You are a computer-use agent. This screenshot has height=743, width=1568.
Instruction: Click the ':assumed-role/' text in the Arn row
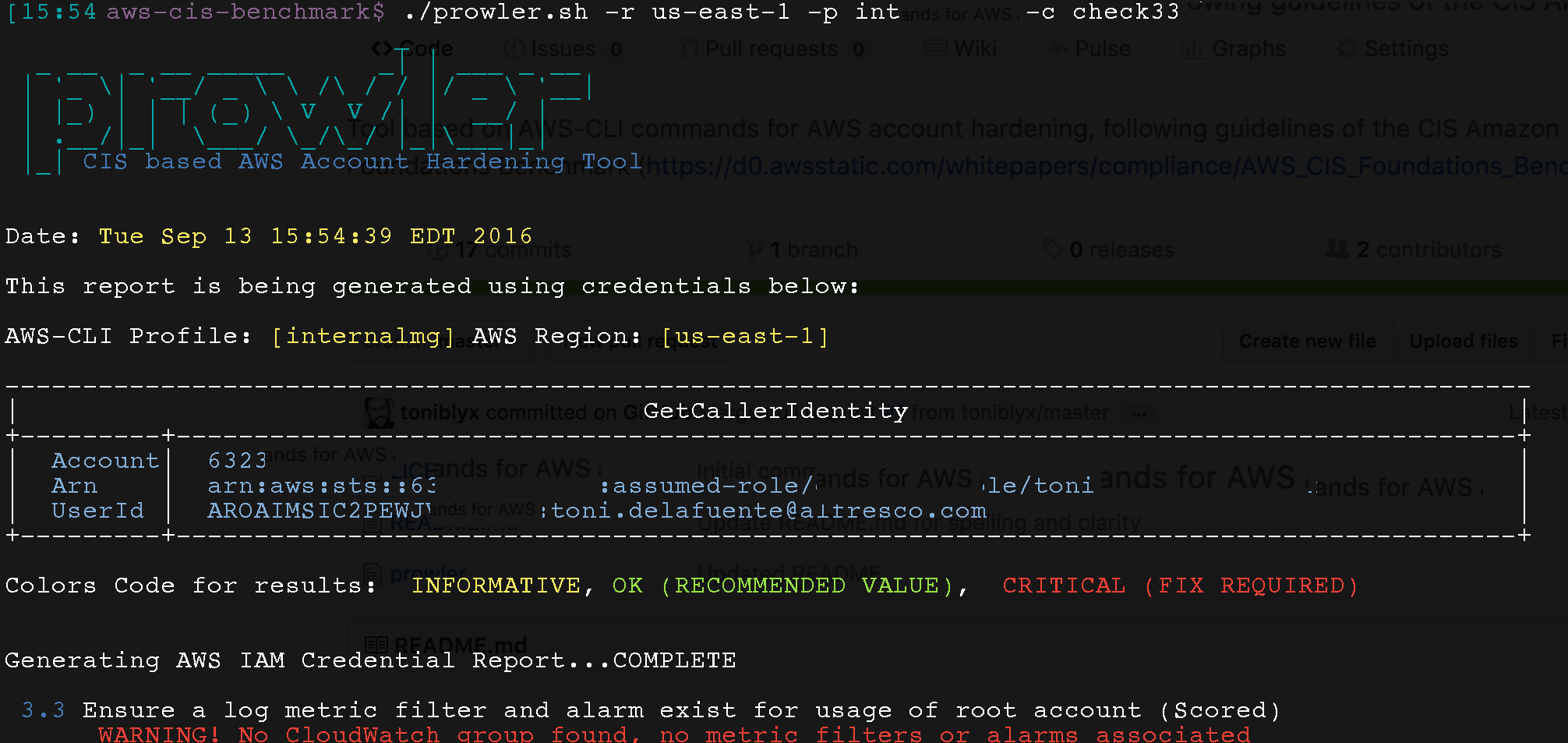pos(707,486)
